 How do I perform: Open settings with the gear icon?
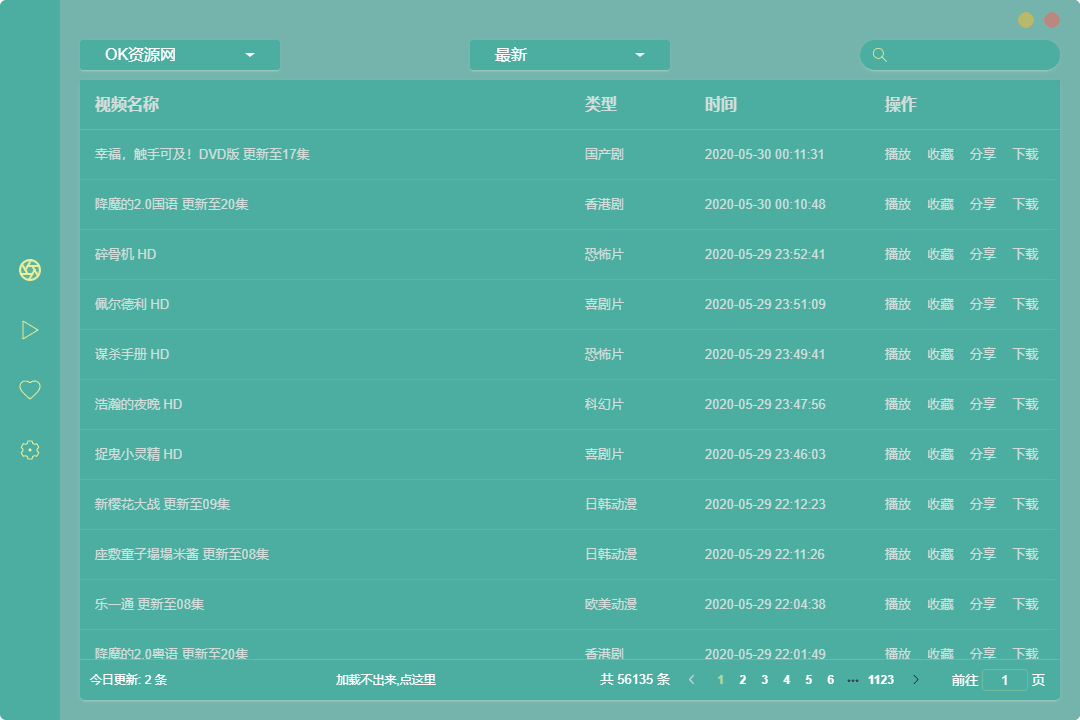pos(30,450)
